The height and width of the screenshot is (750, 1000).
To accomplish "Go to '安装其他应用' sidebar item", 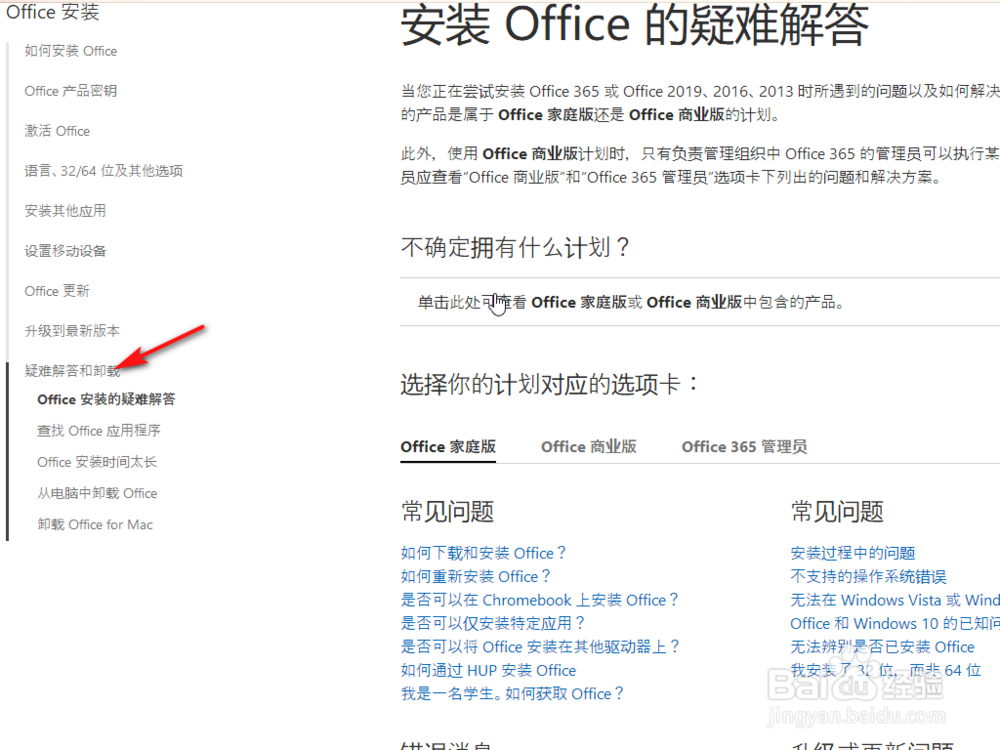I will pyautogui.click(x=66, y=211).
